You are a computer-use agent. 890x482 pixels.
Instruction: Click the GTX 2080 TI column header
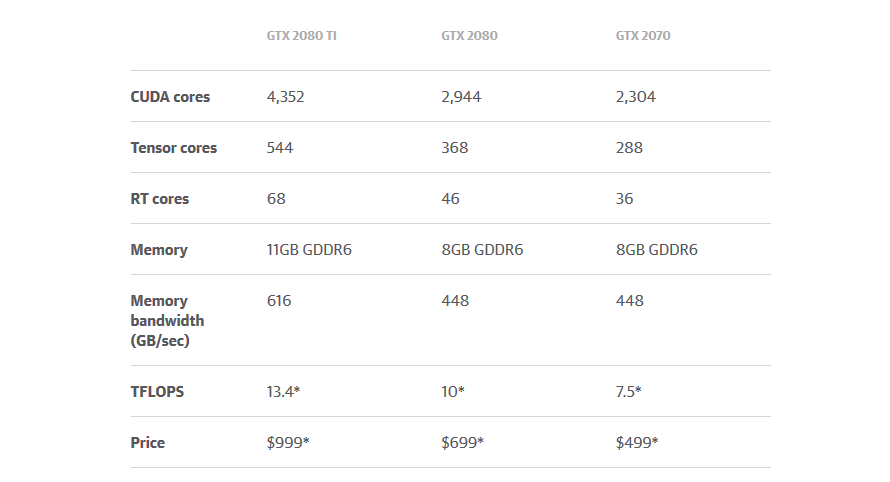pyautogui.click(x=301, y=36)
